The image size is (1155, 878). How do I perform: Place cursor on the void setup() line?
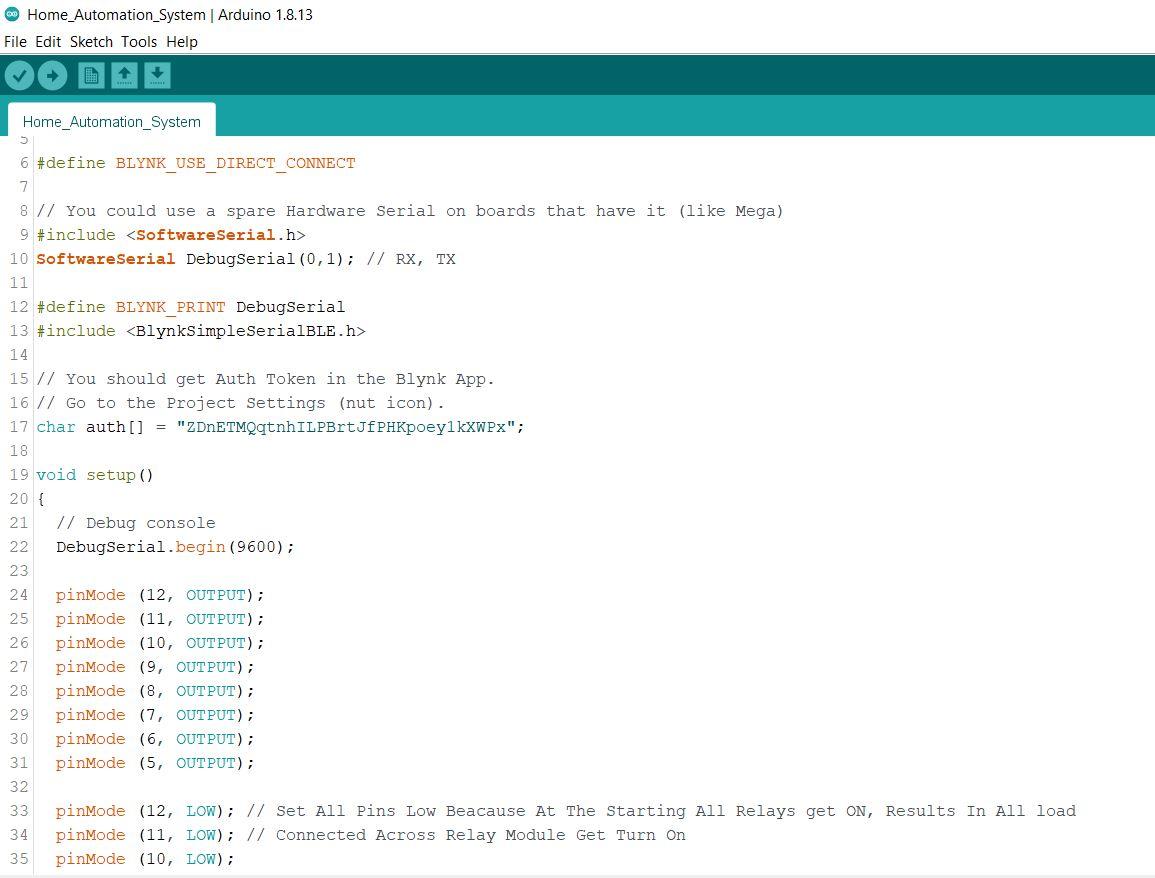click(x=95, y=475)
